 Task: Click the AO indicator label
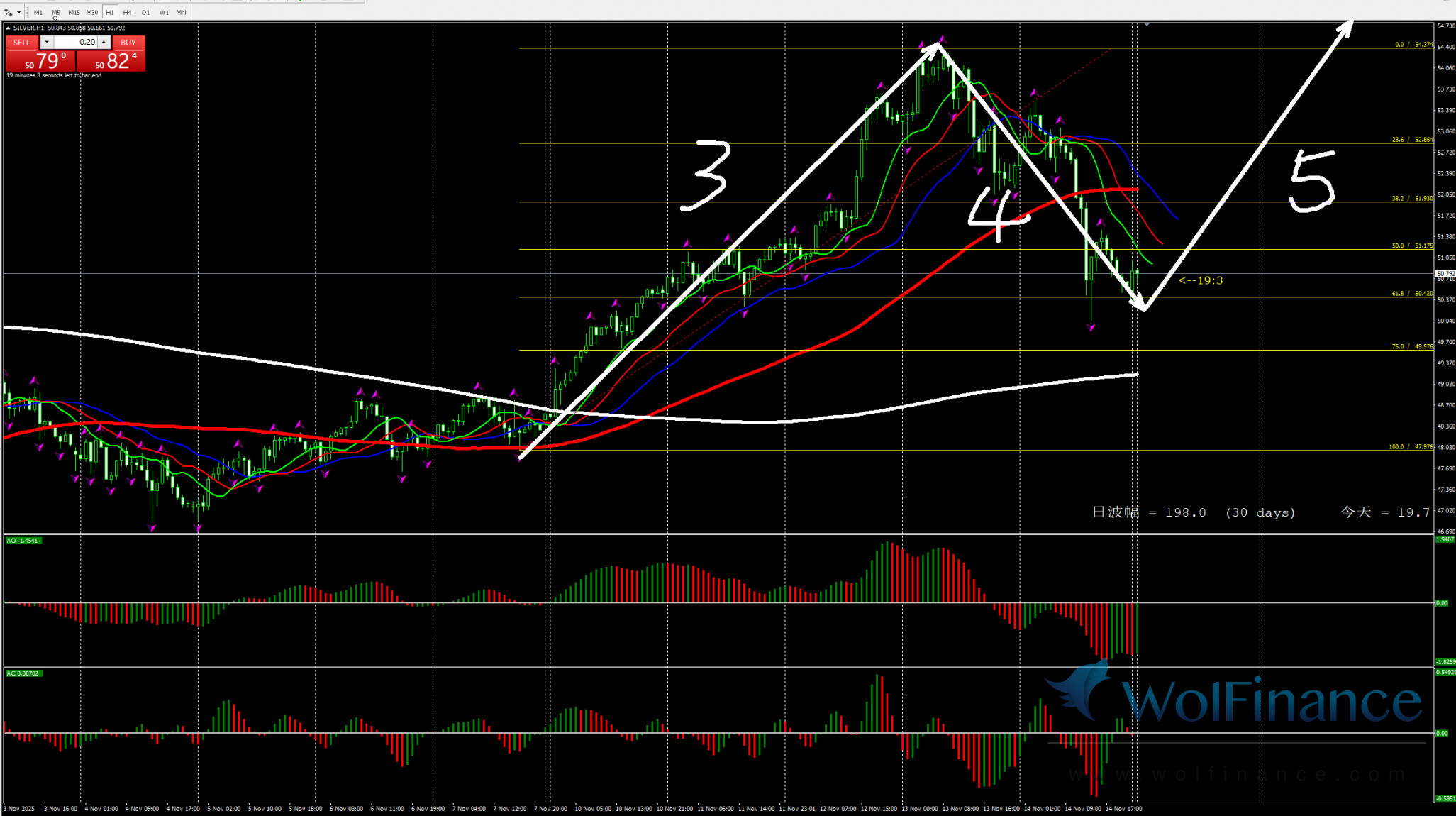click(x=23, y=541)
